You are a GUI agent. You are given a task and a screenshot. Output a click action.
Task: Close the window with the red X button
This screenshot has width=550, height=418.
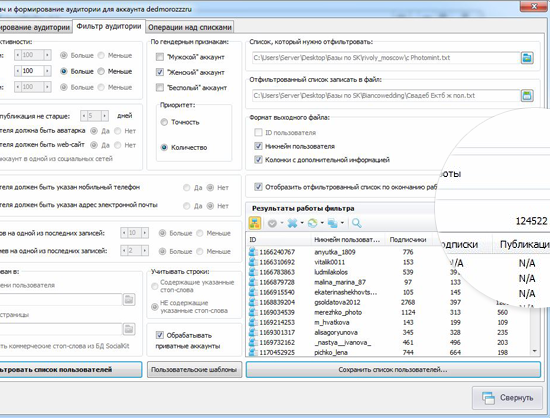coord(535,7)
